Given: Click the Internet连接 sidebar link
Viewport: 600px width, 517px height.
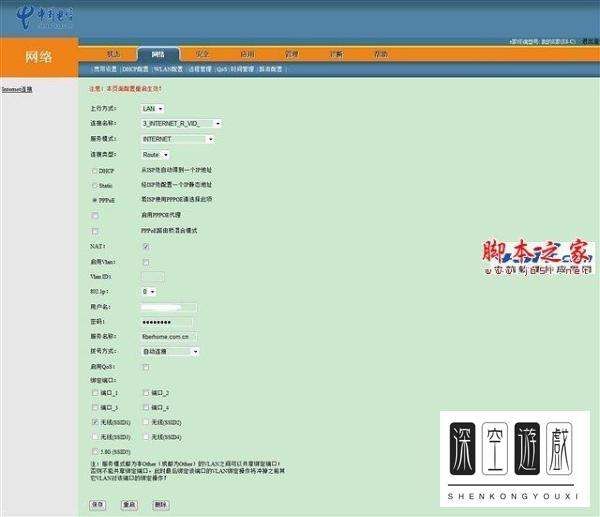Looking at the screenshot, I should click(17, 89).
